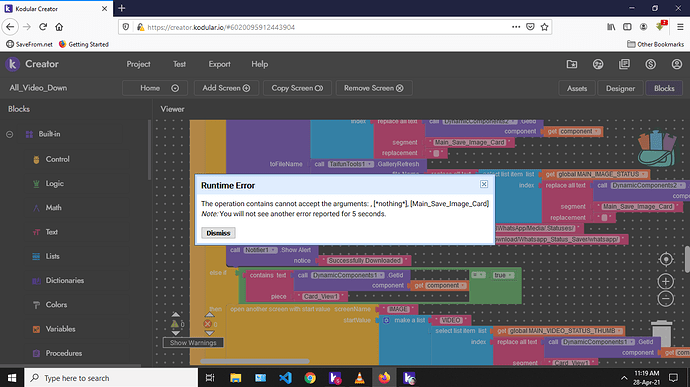Open the account profile icon in the Kodular header
690x387 pixels.
(x=676, y=64)
